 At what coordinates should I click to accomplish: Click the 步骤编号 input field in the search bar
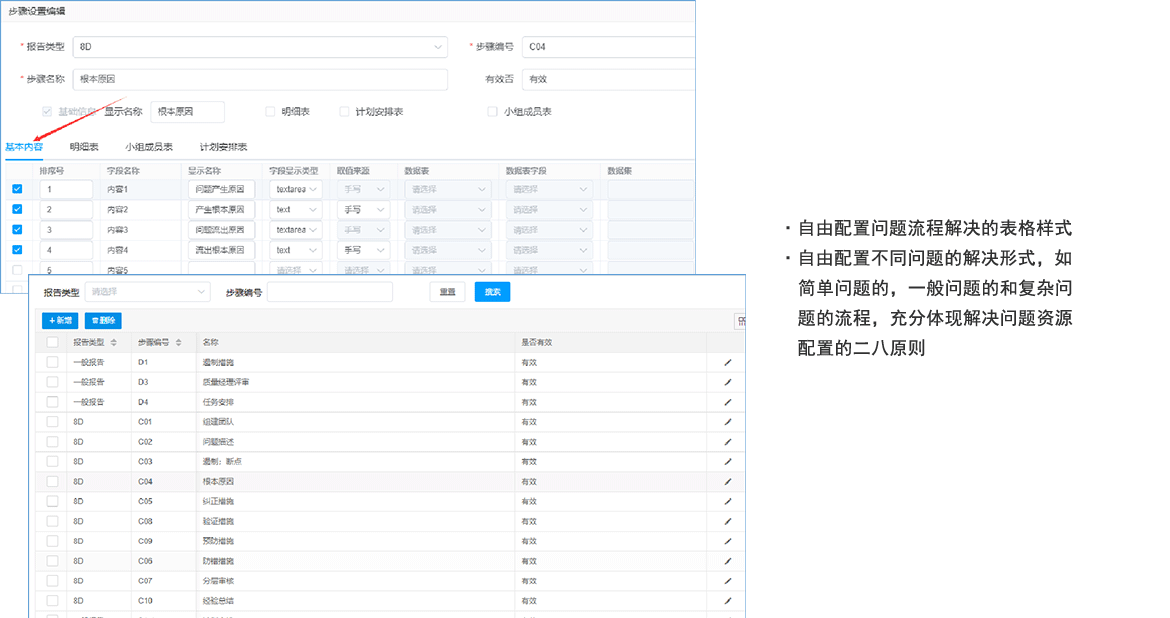[330, 291]
